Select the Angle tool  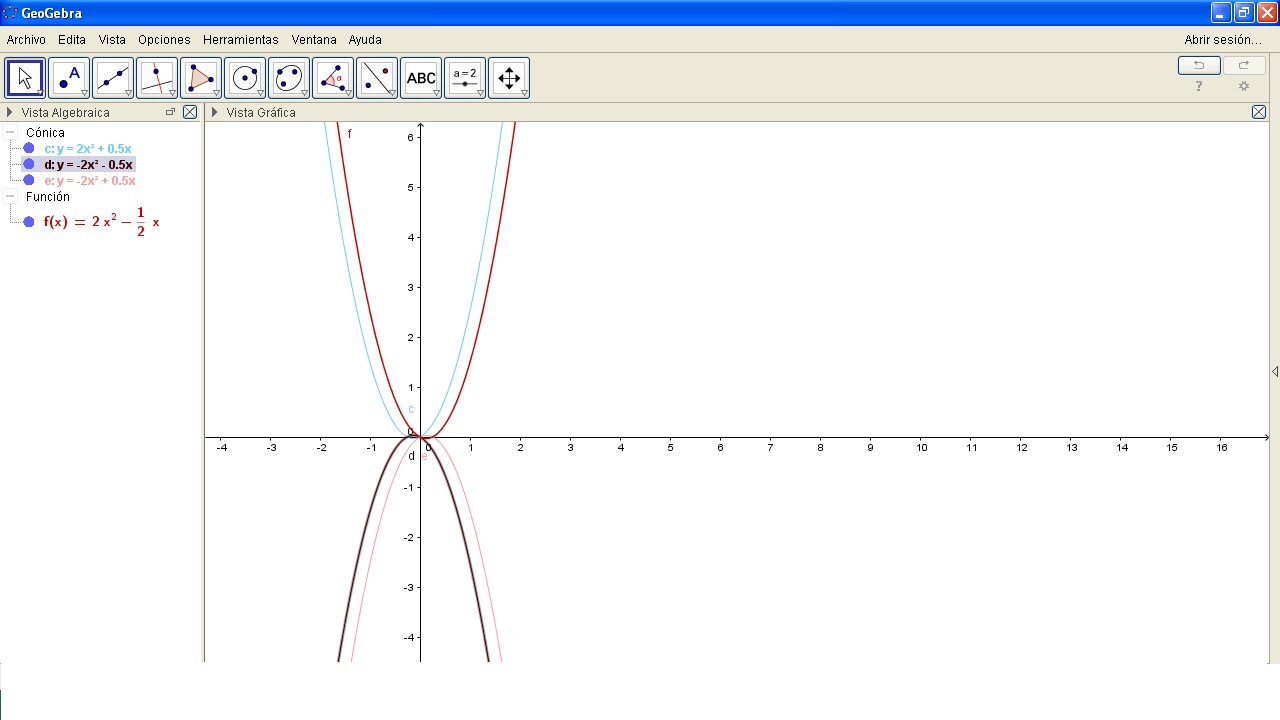[333, 78]
